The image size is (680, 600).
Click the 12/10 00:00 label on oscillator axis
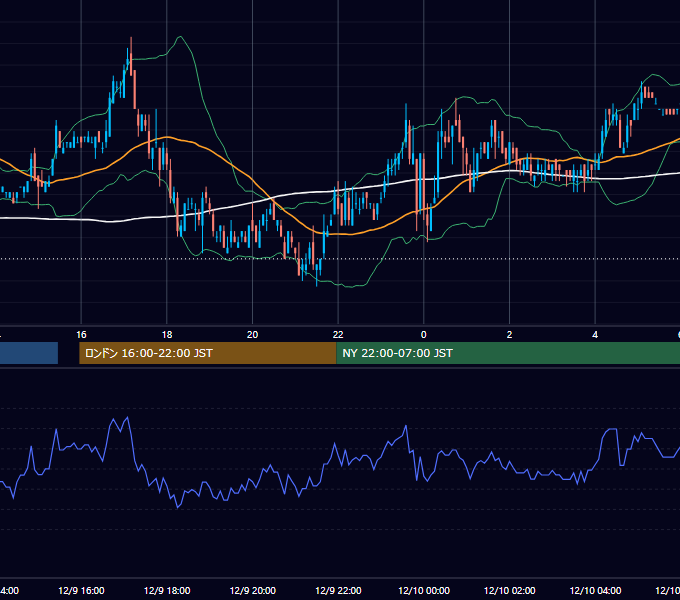point(424,590)
